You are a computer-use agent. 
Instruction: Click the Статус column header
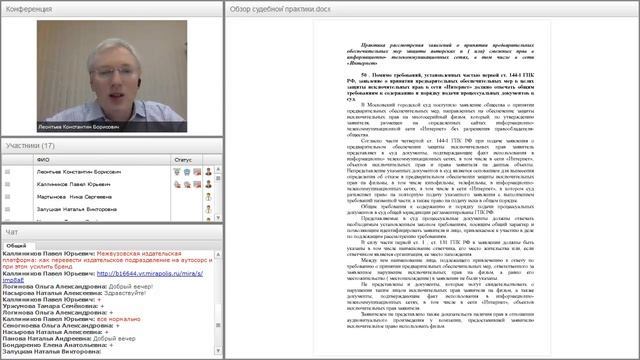[187, 160]
